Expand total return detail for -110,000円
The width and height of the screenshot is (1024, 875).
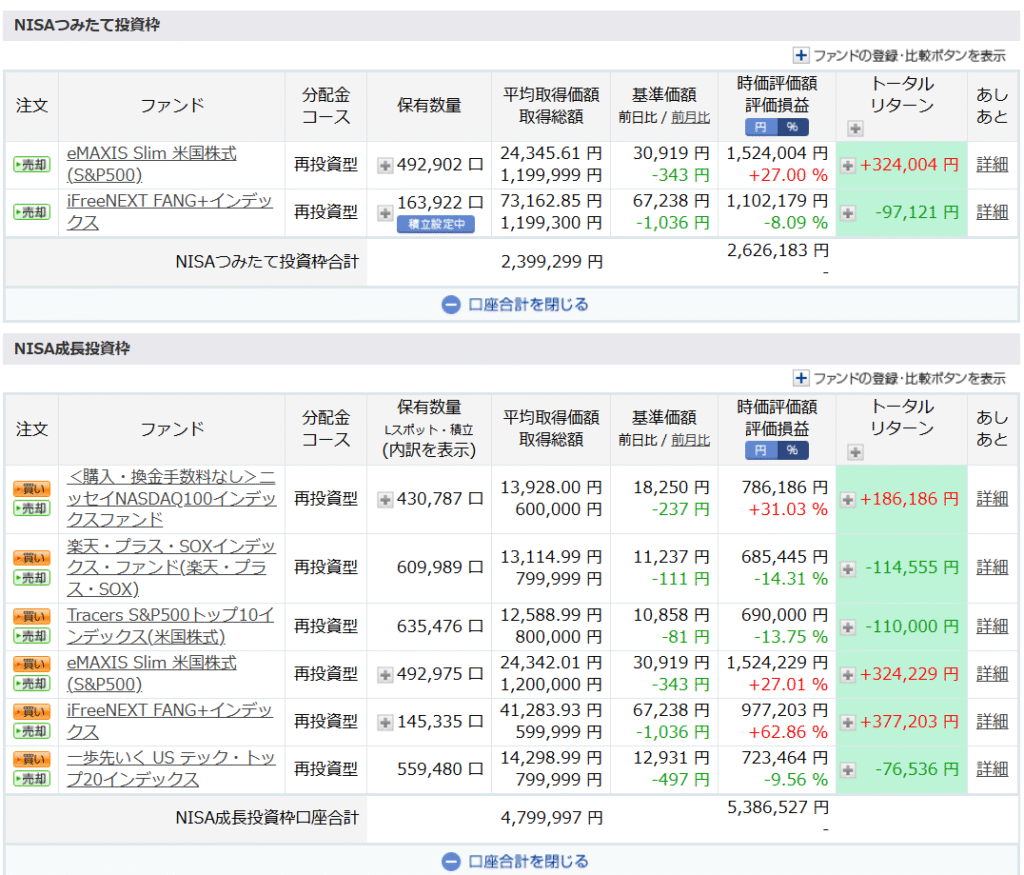(848, 627)
